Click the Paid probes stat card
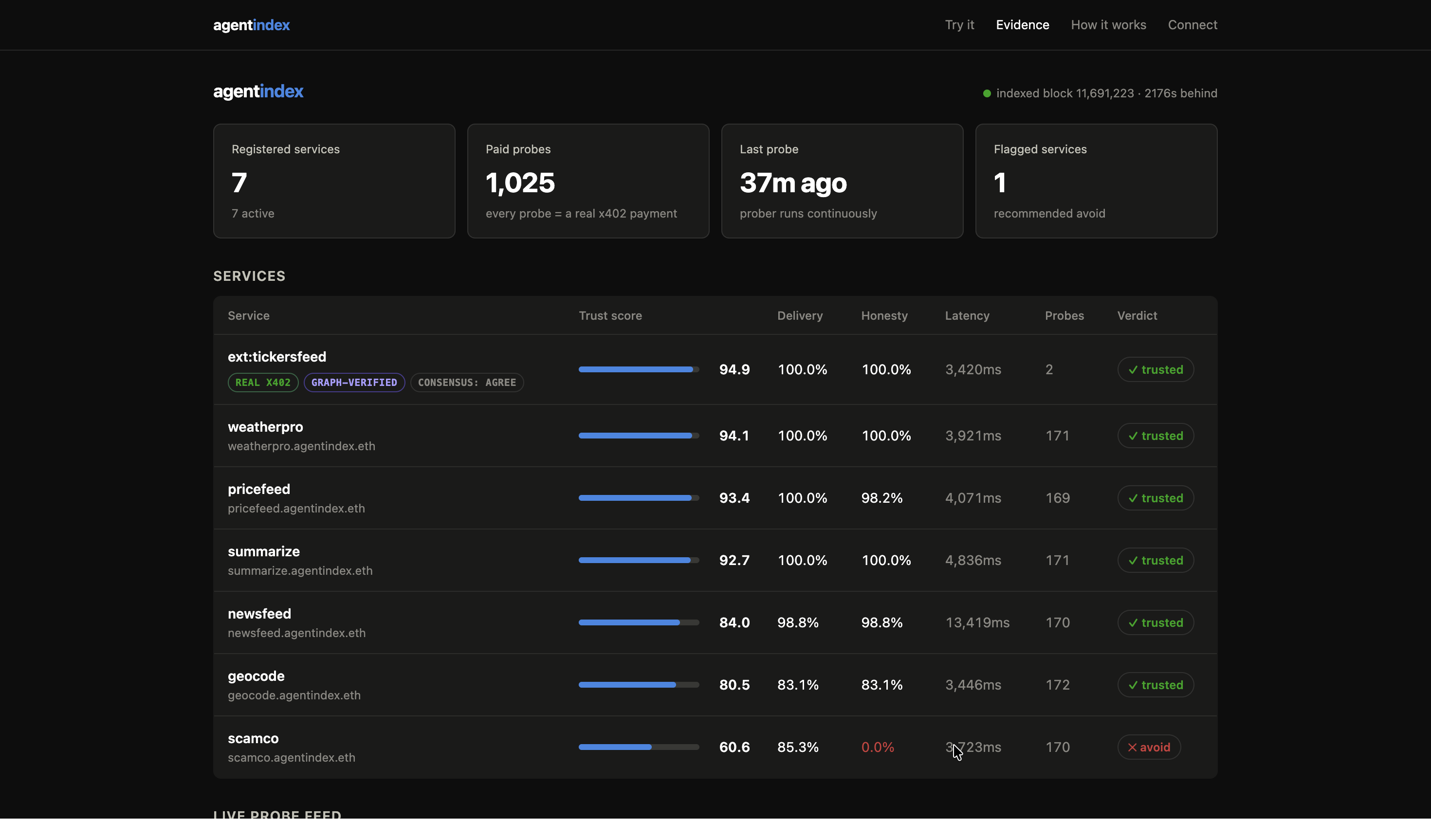This screenshot has width=1431, height=840. pos(588,181)
